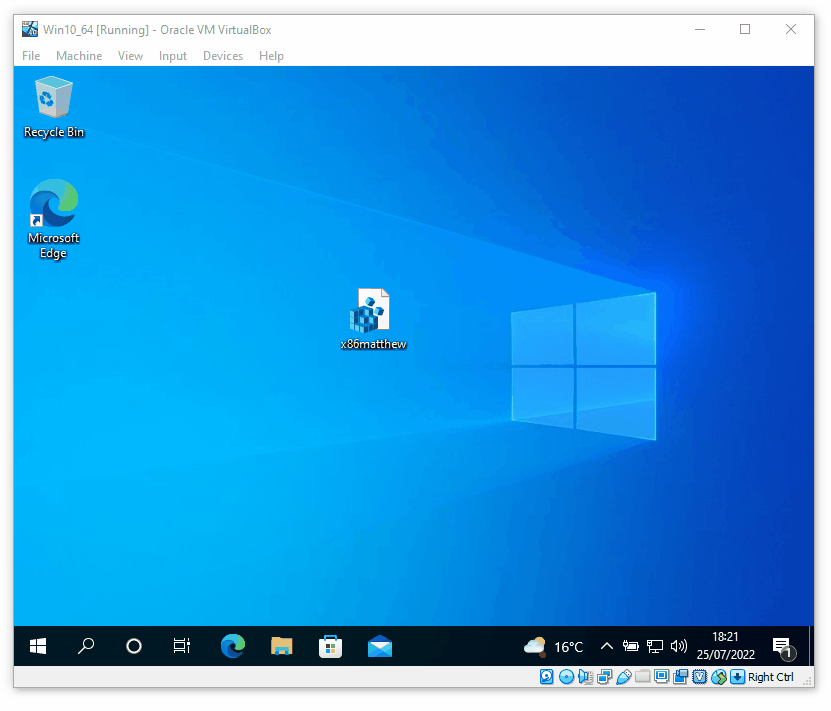Image resolution: width=831 pixels, height=711 pixels.
Task: Open the Input menu
Action: coord(172,56)
